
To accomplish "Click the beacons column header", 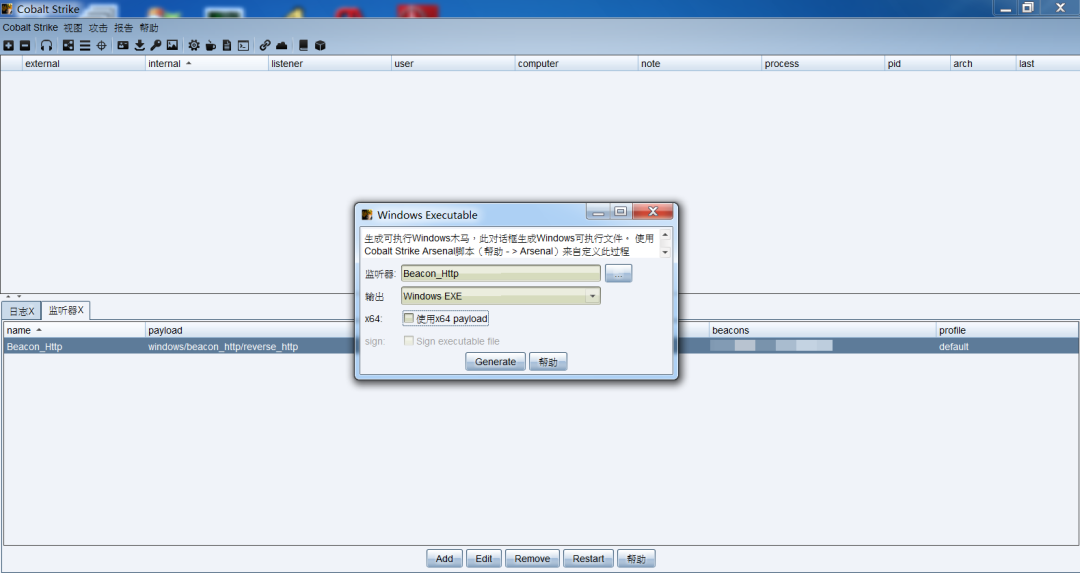I will point(822,331).
